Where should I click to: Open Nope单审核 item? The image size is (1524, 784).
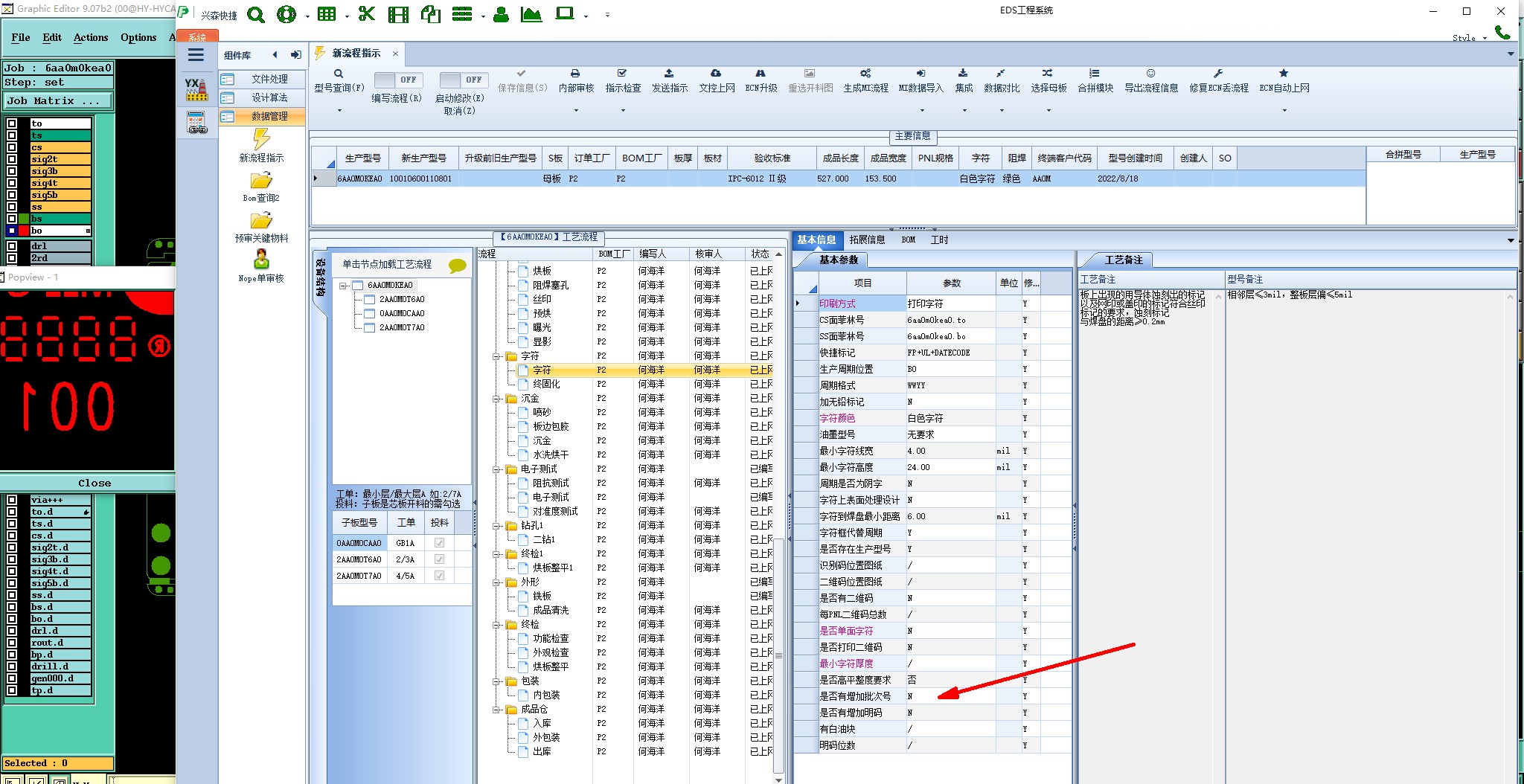261,266
